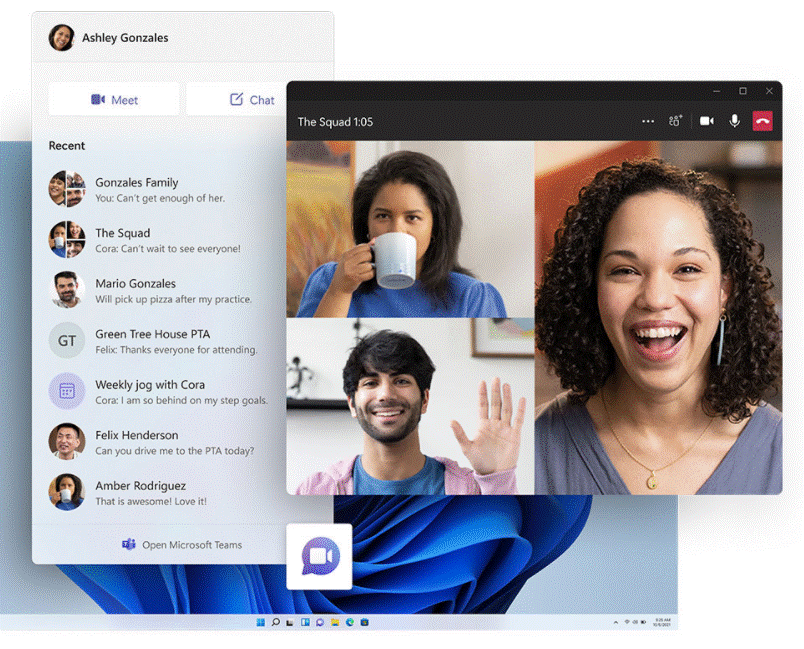Open the Green Tree House PTA chat
The height and width of the screenshot is (649, 804).
[159, 341]
